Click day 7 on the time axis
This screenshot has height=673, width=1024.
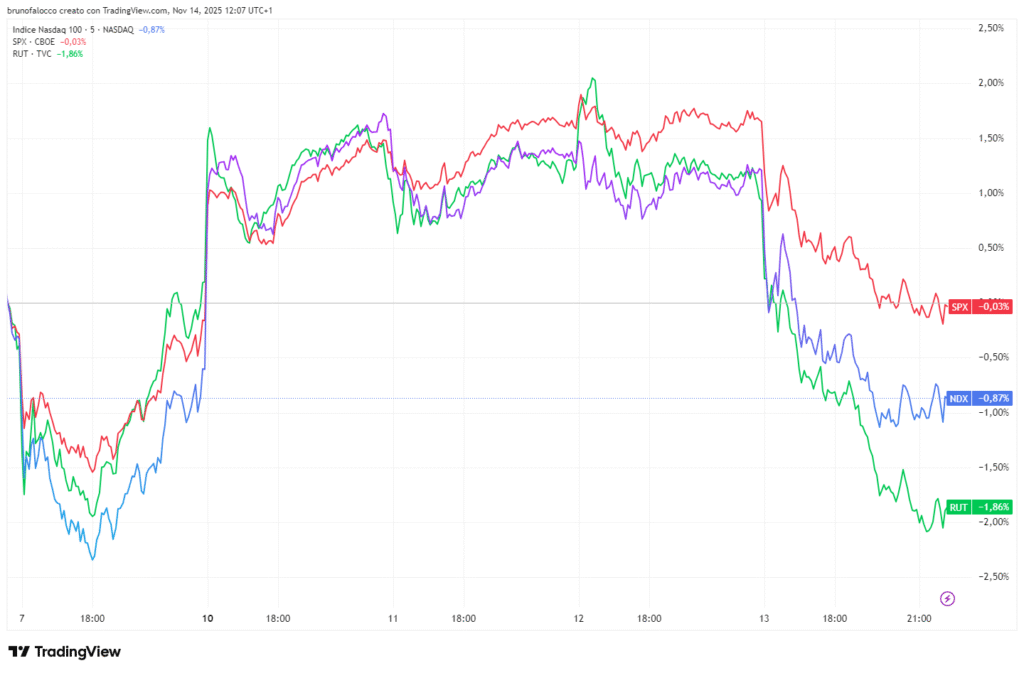coord(21,619)
